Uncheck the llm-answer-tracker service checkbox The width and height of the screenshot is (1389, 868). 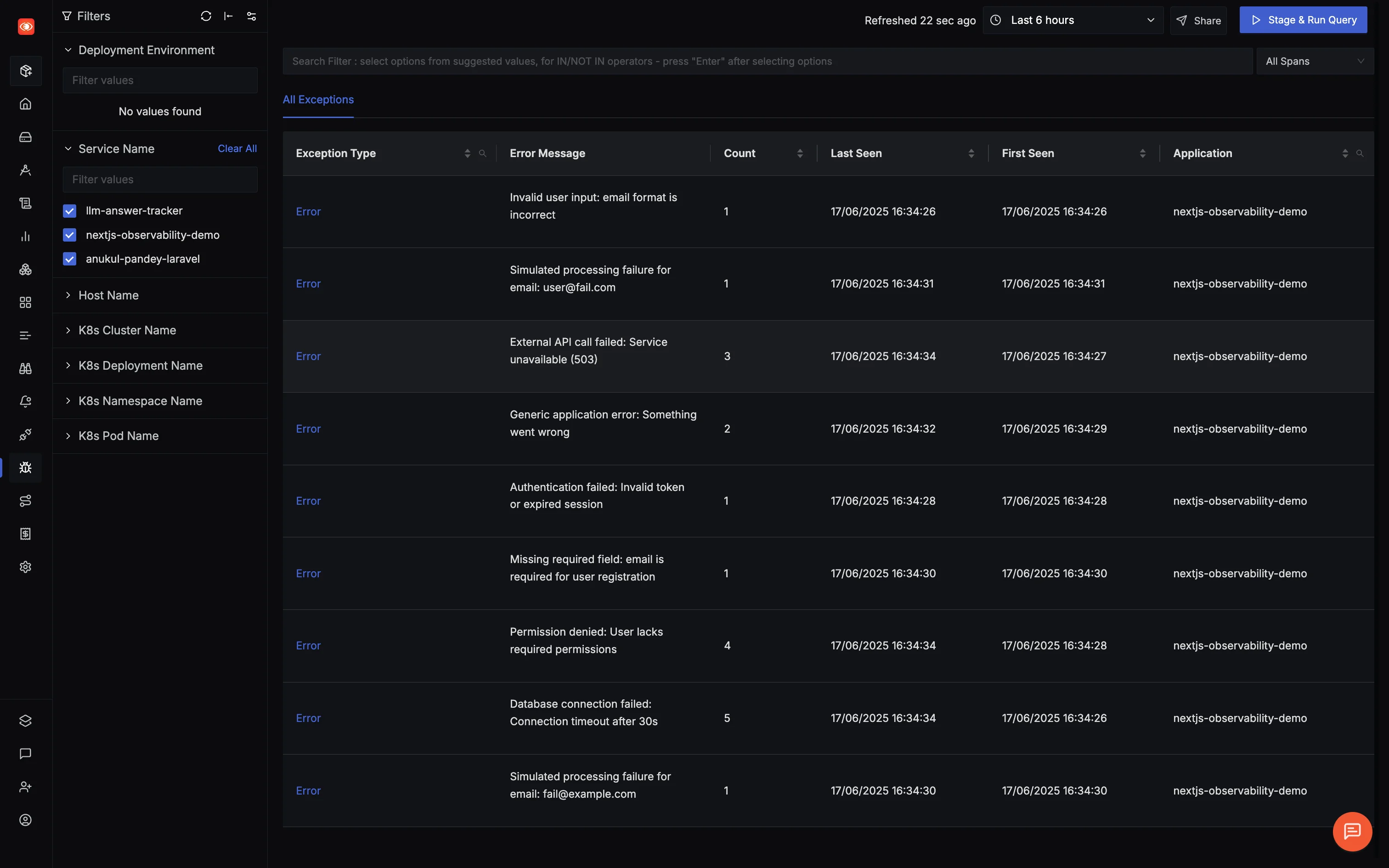coord(69,211)
